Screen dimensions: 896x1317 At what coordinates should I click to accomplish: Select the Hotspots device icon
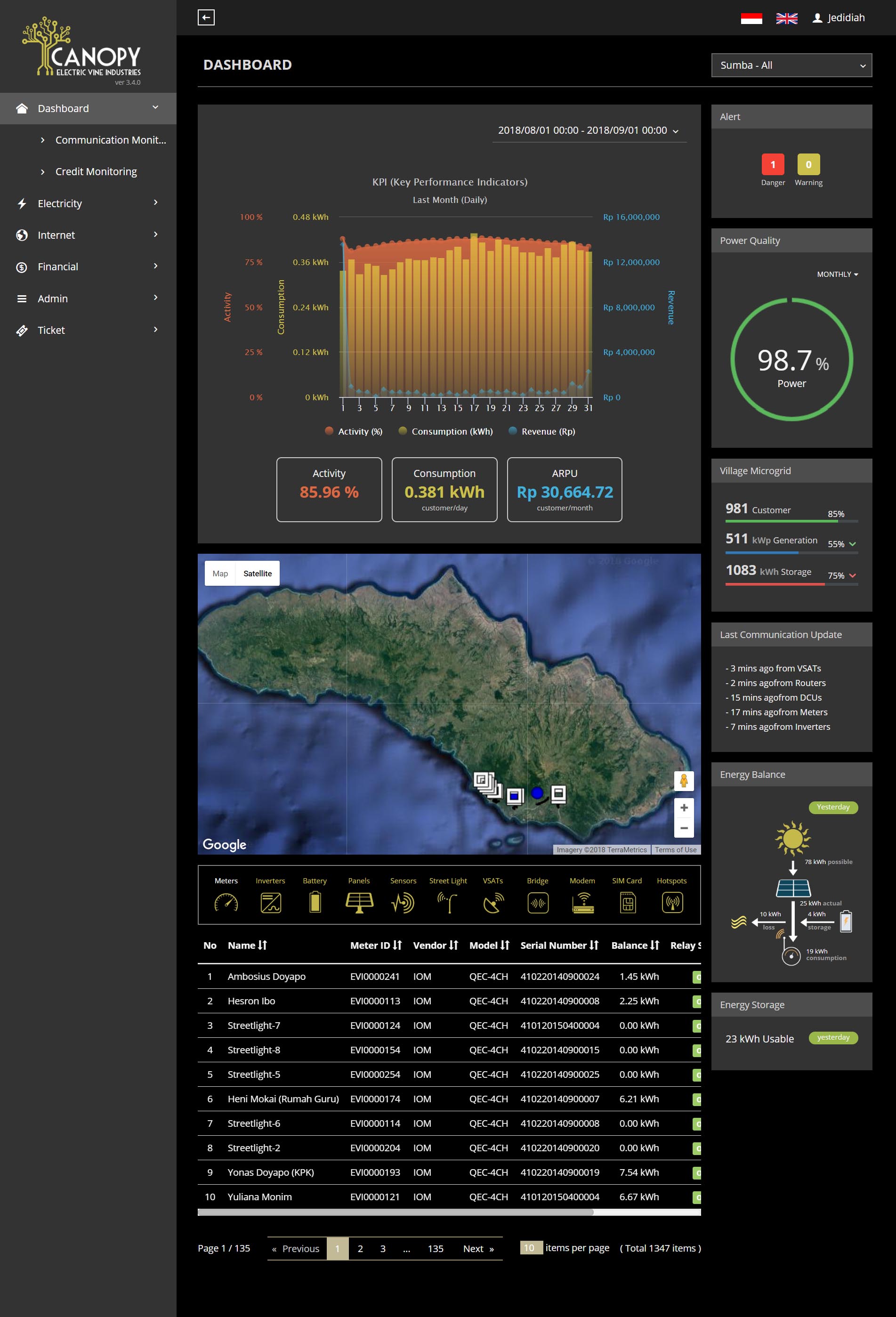672,902
